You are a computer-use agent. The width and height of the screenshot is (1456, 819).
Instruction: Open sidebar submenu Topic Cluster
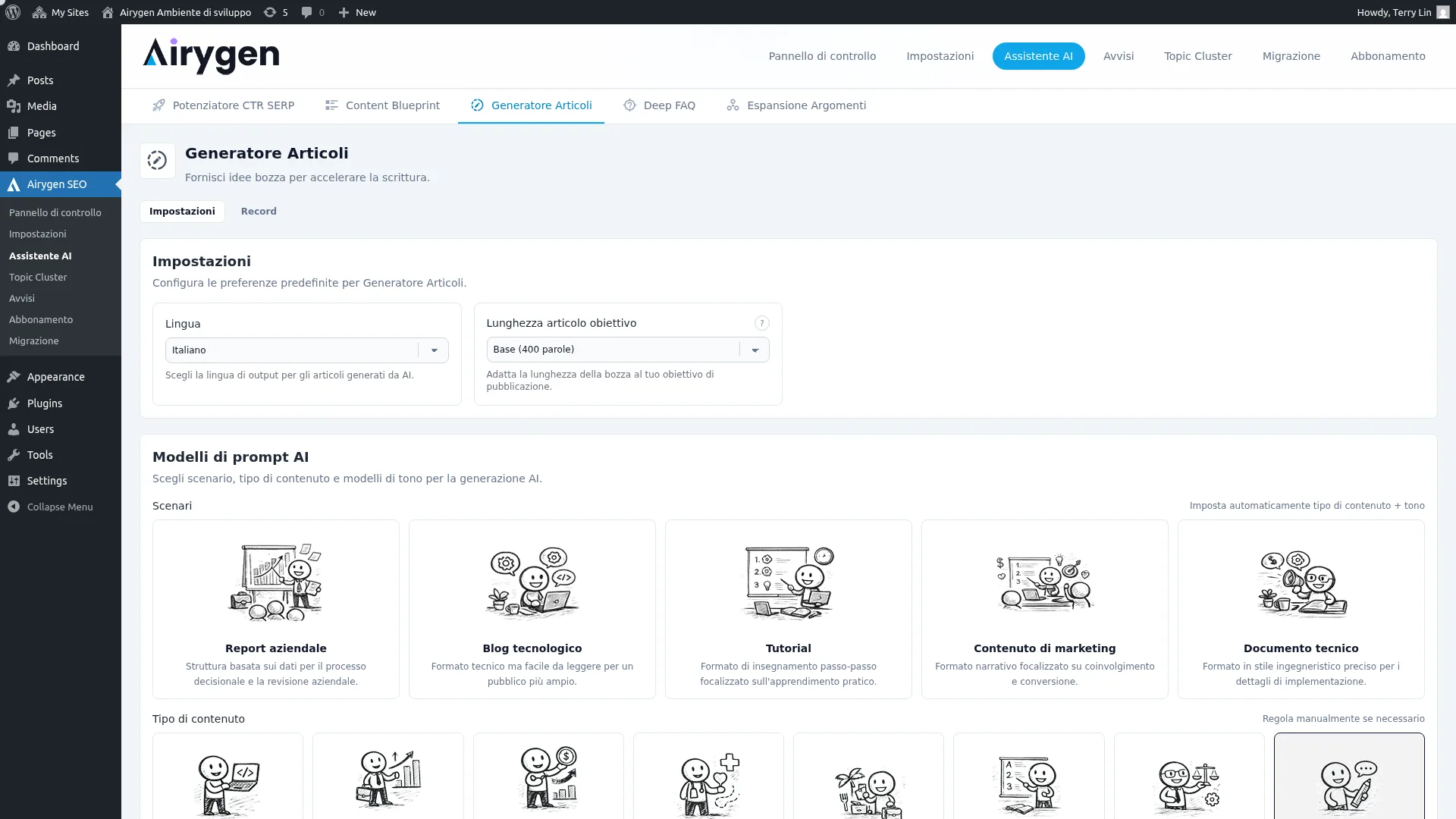[x=38, y=278]
